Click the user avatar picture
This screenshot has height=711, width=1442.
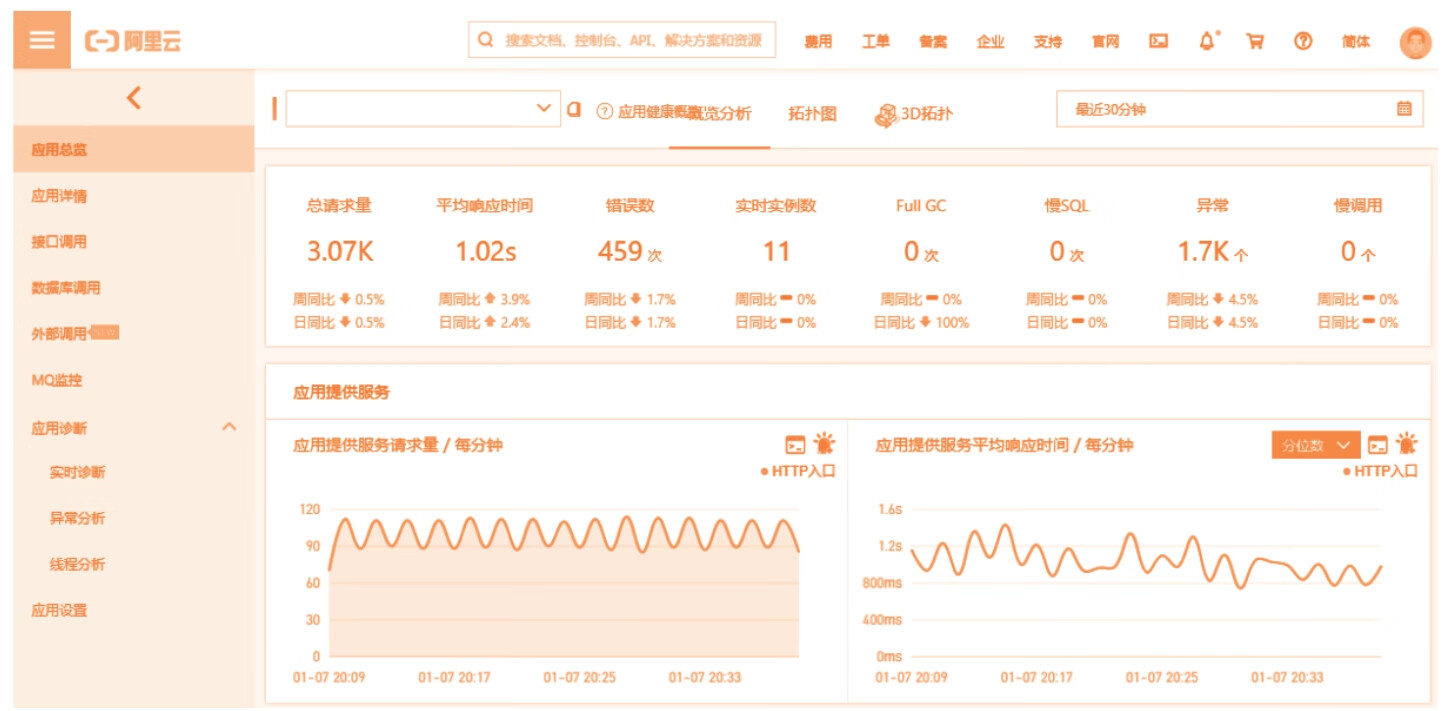click(1415, 42)
